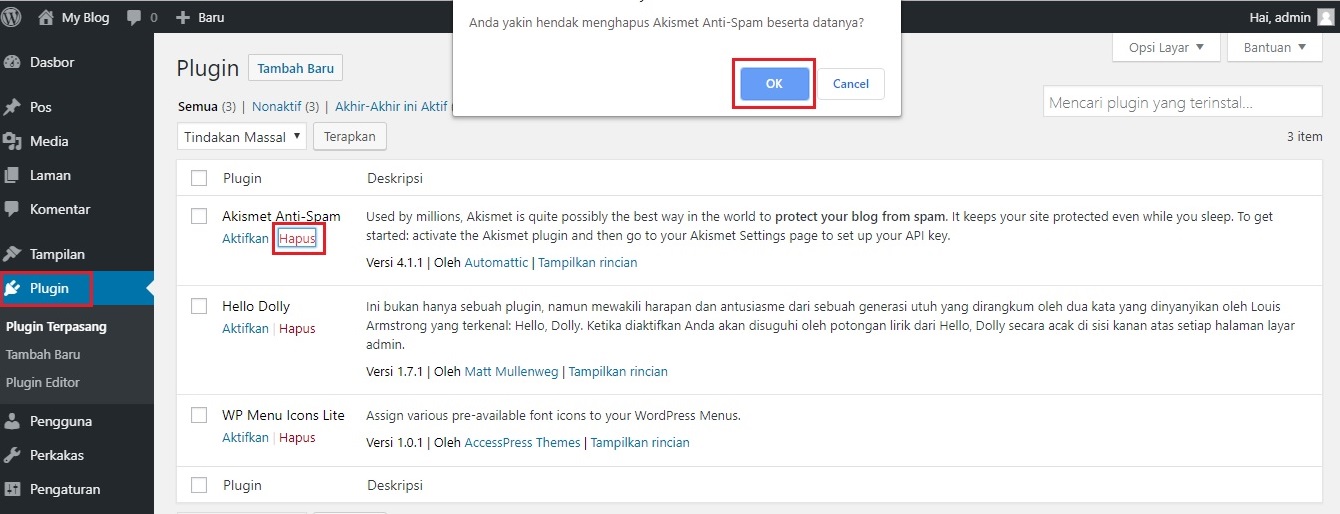Click Hapus for Hello Dolly
Screen dimensions: 1340x514
point(297,328)
